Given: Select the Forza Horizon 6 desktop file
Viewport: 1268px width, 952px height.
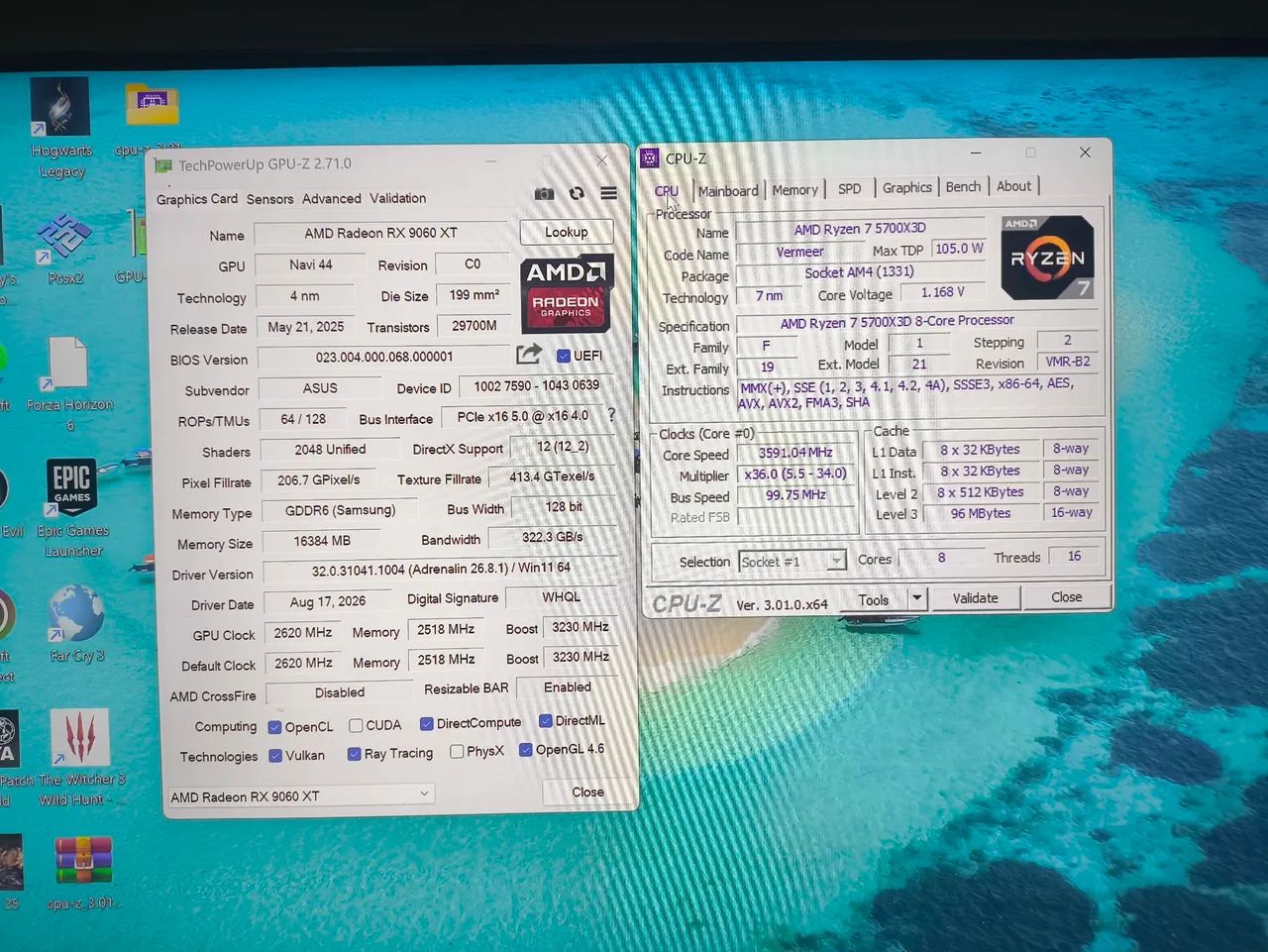Looking at the screenshot, I should click(x=69, y=383).
